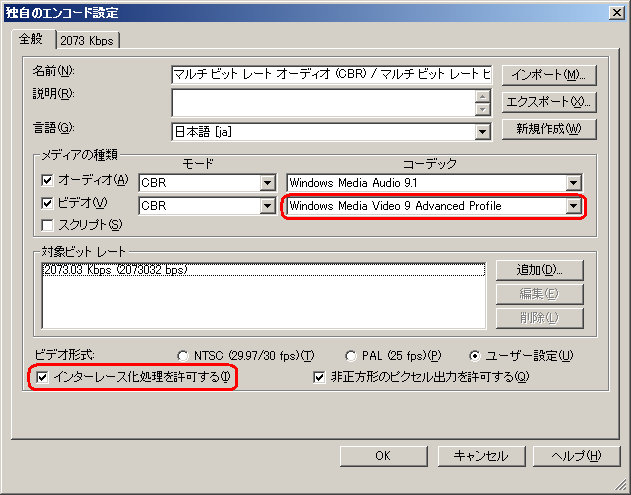Click the audio mode CBR combo box
Image resolution: width=631 pixels, height=495 pixels.
[x=207, y=183]
